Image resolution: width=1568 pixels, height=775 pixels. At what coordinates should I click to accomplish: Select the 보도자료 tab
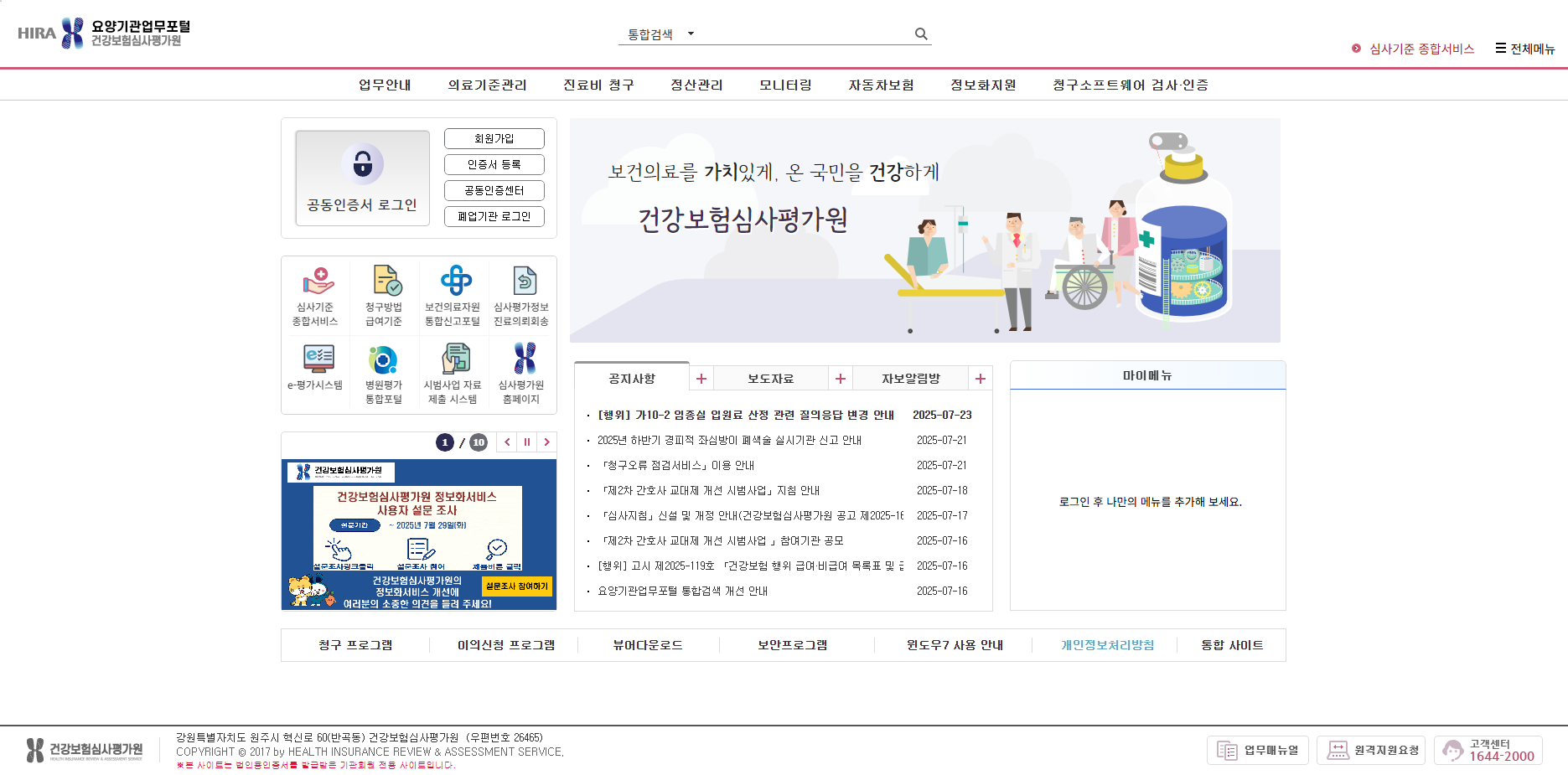click(x=771, y=379)
